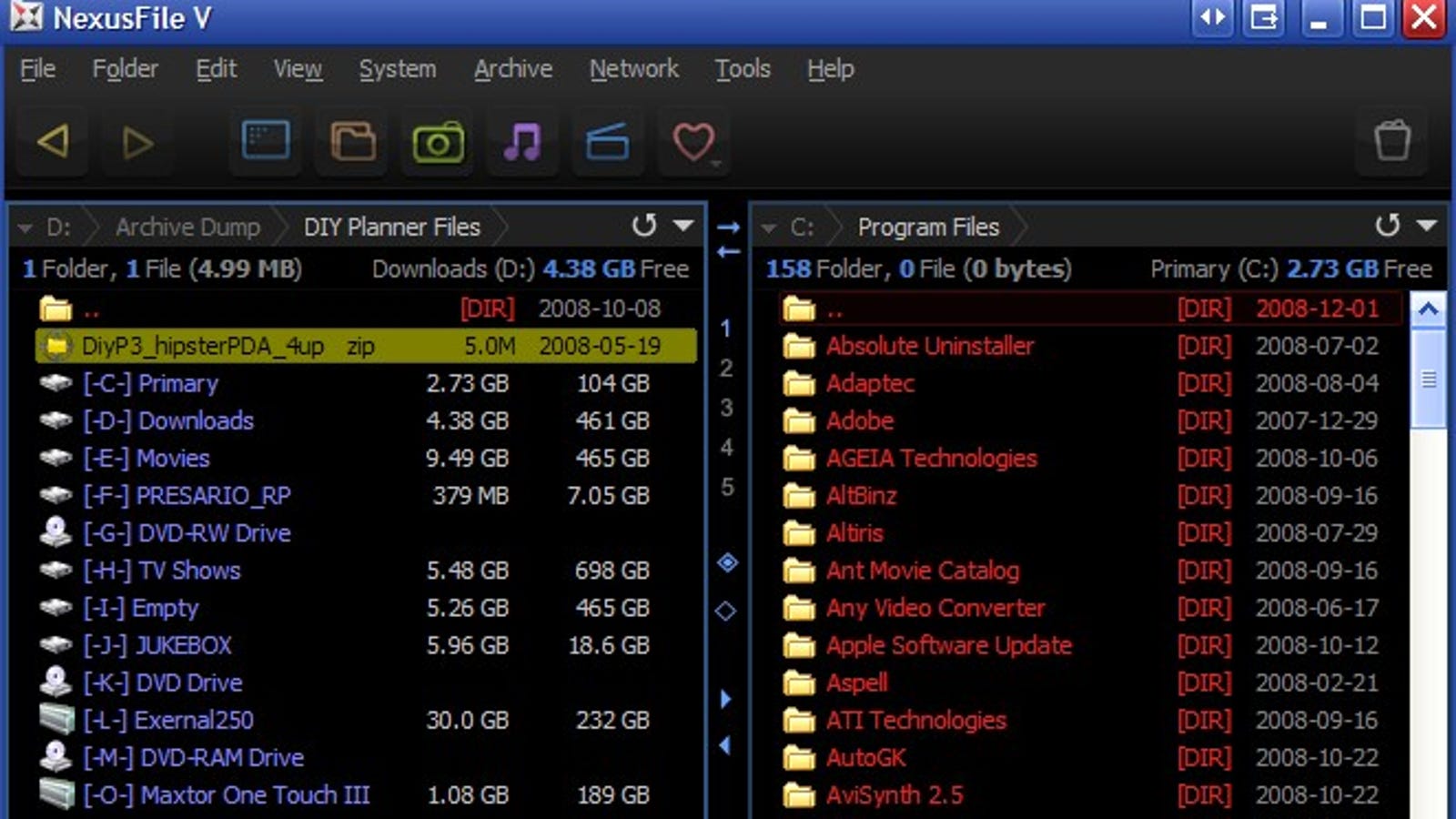
Task: Open the Tools menu
Action: click(742, 69)
